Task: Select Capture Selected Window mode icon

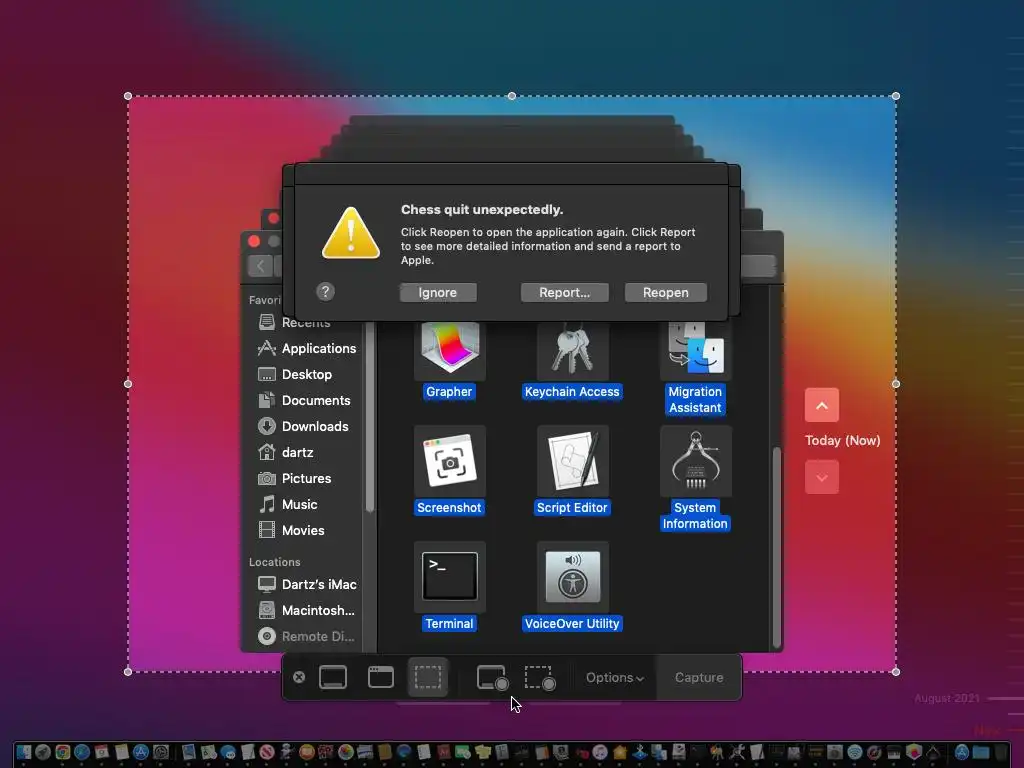Action: tap(381, 677)
